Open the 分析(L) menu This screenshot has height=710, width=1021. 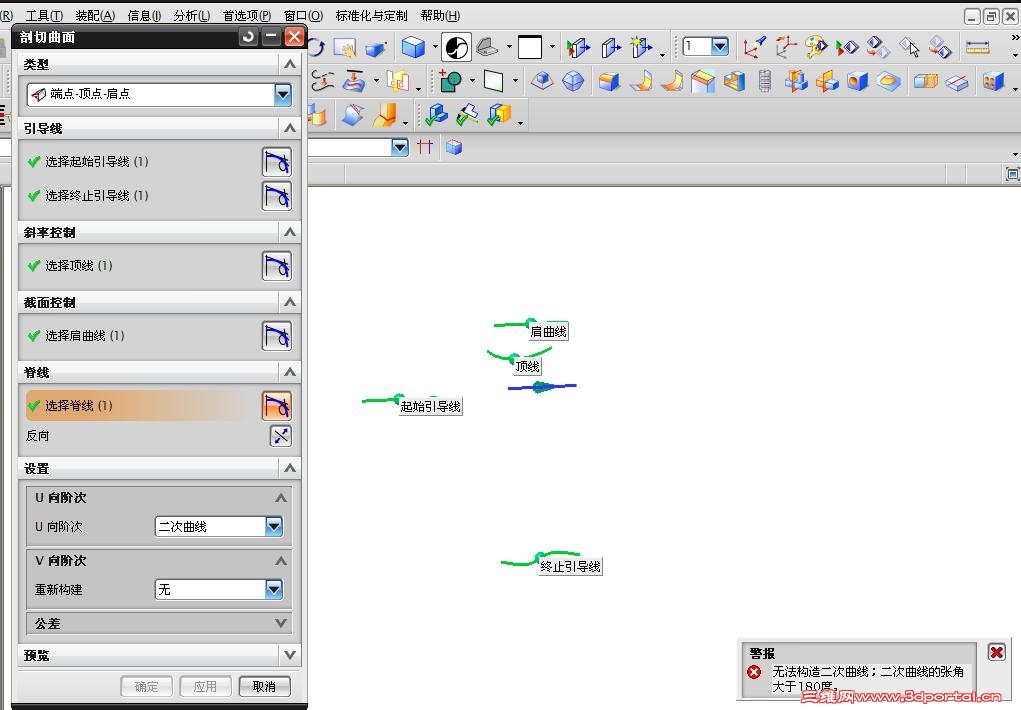[x=191, y=16]
